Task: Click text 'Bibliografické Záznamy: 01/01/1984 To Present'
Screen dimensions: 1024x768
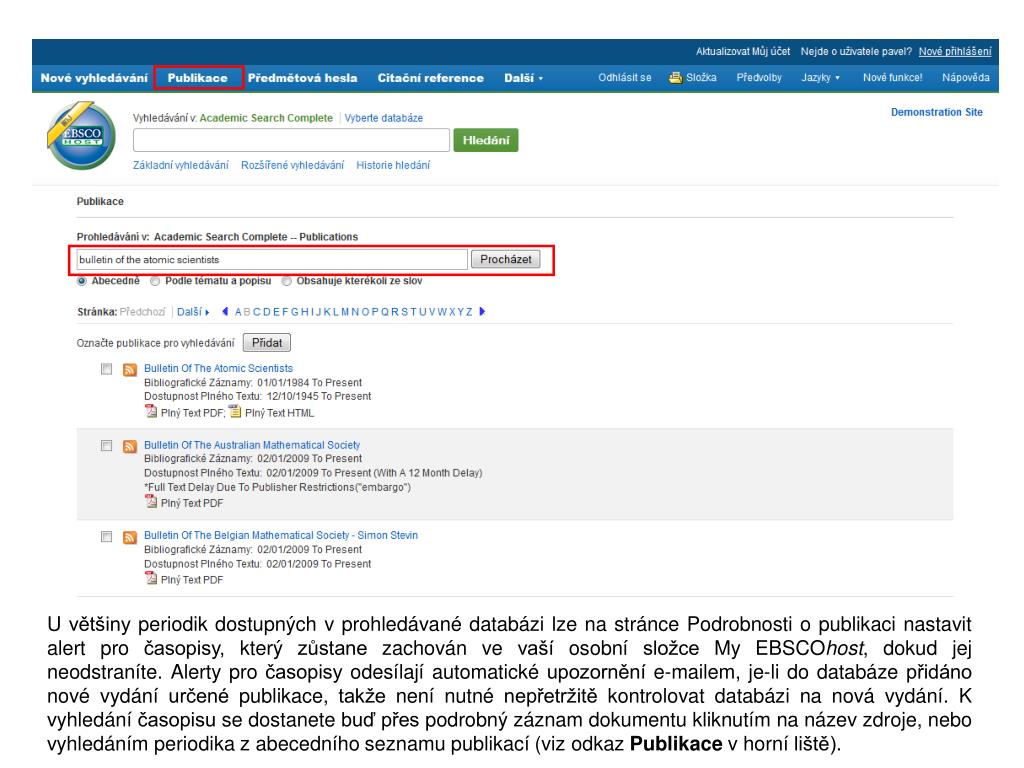Action: click(253, 383)
